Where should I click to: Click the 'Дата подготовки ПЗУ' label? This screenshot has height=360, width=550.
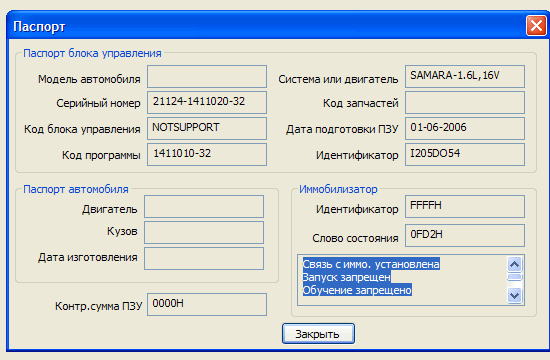coord(342,129)
